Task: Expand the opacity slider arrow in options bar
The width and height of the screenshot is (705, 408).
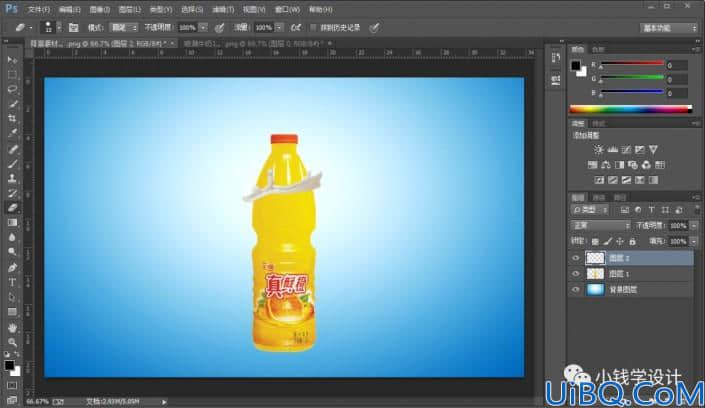Action: [203, 28]
